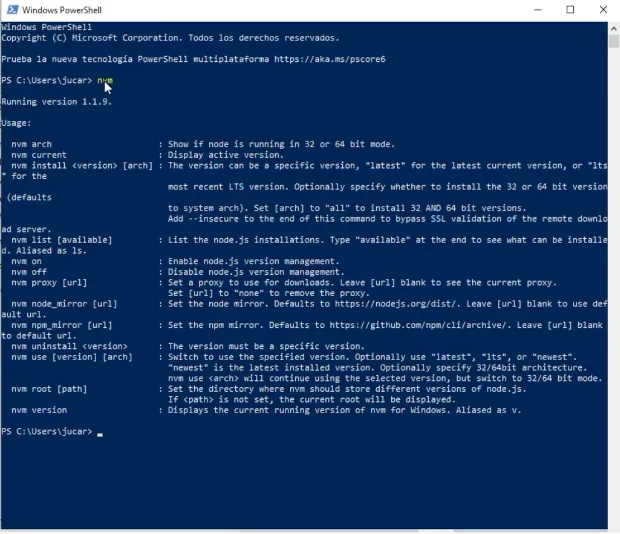Click the 'Windows PowerShell' title text
The width and height of the screenshot is (620, 534).
click(62, 10)
